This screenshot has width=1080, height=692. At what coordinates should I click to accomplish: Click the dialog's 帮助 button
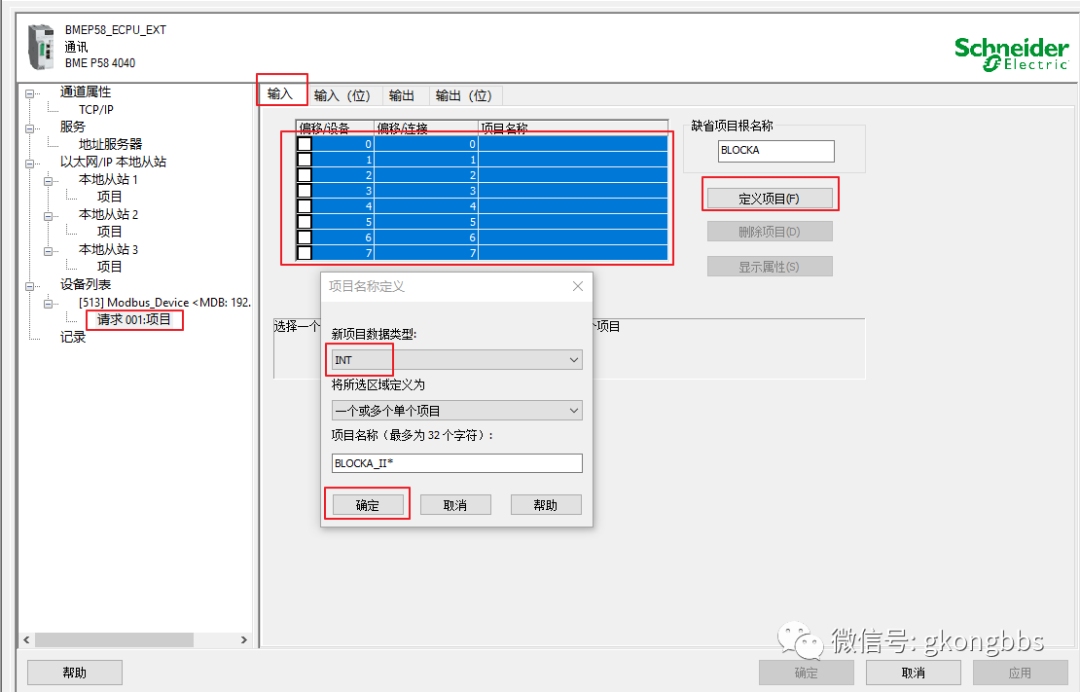546,505
